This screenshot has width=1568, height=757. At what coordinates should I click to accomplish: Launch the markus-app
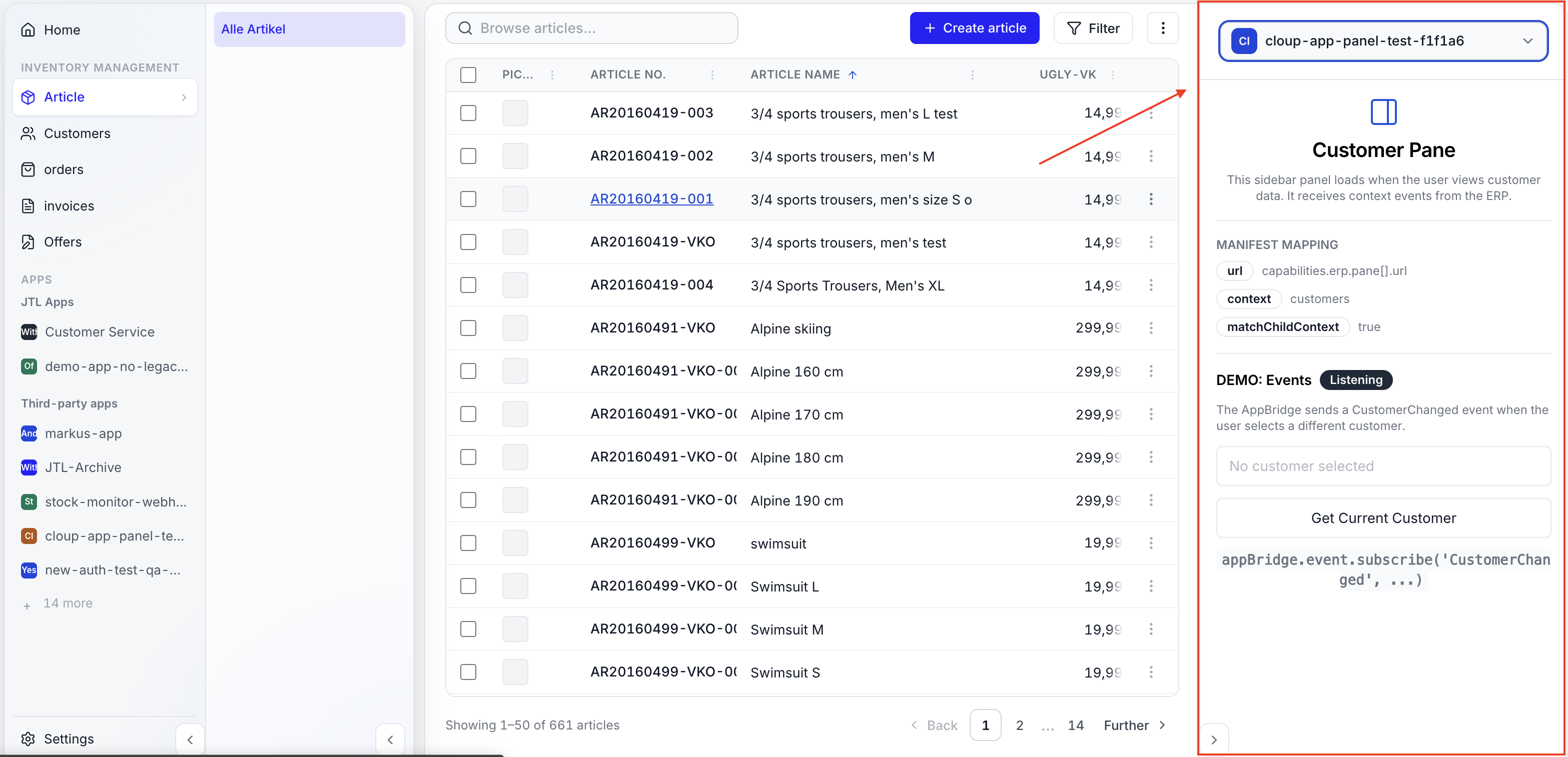coord(72,433)
